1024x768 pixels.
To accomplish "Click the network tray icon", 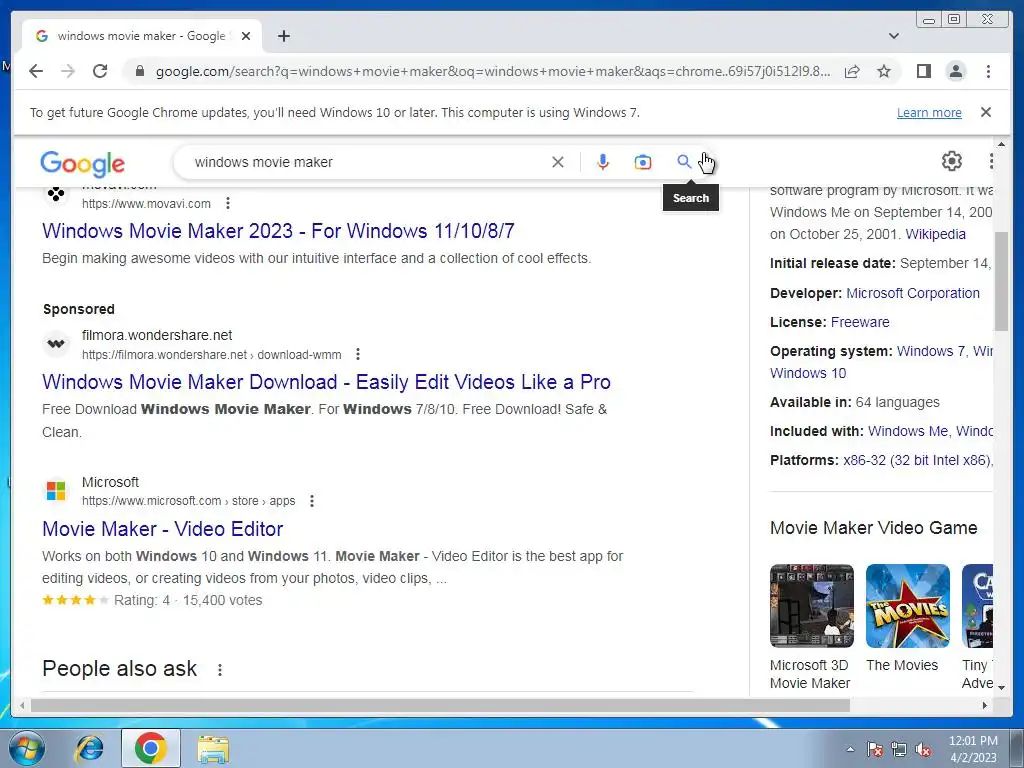I will click(899, 750).
